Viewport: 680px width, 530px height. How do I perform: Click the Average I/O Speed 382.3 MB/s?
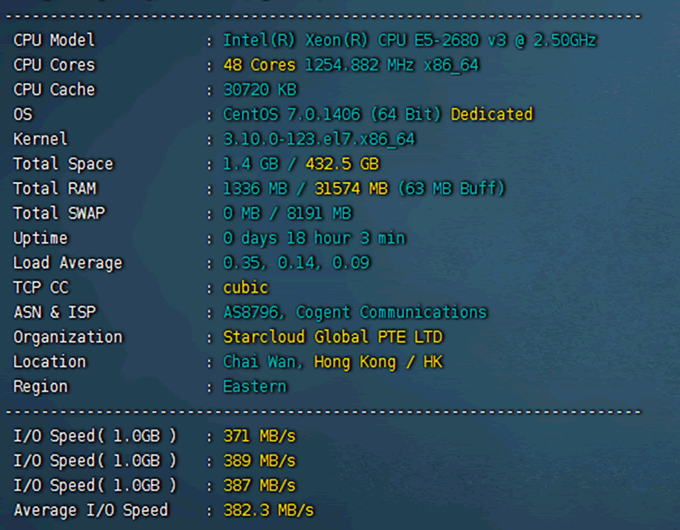pyautogui.click(x=268, y=510)
